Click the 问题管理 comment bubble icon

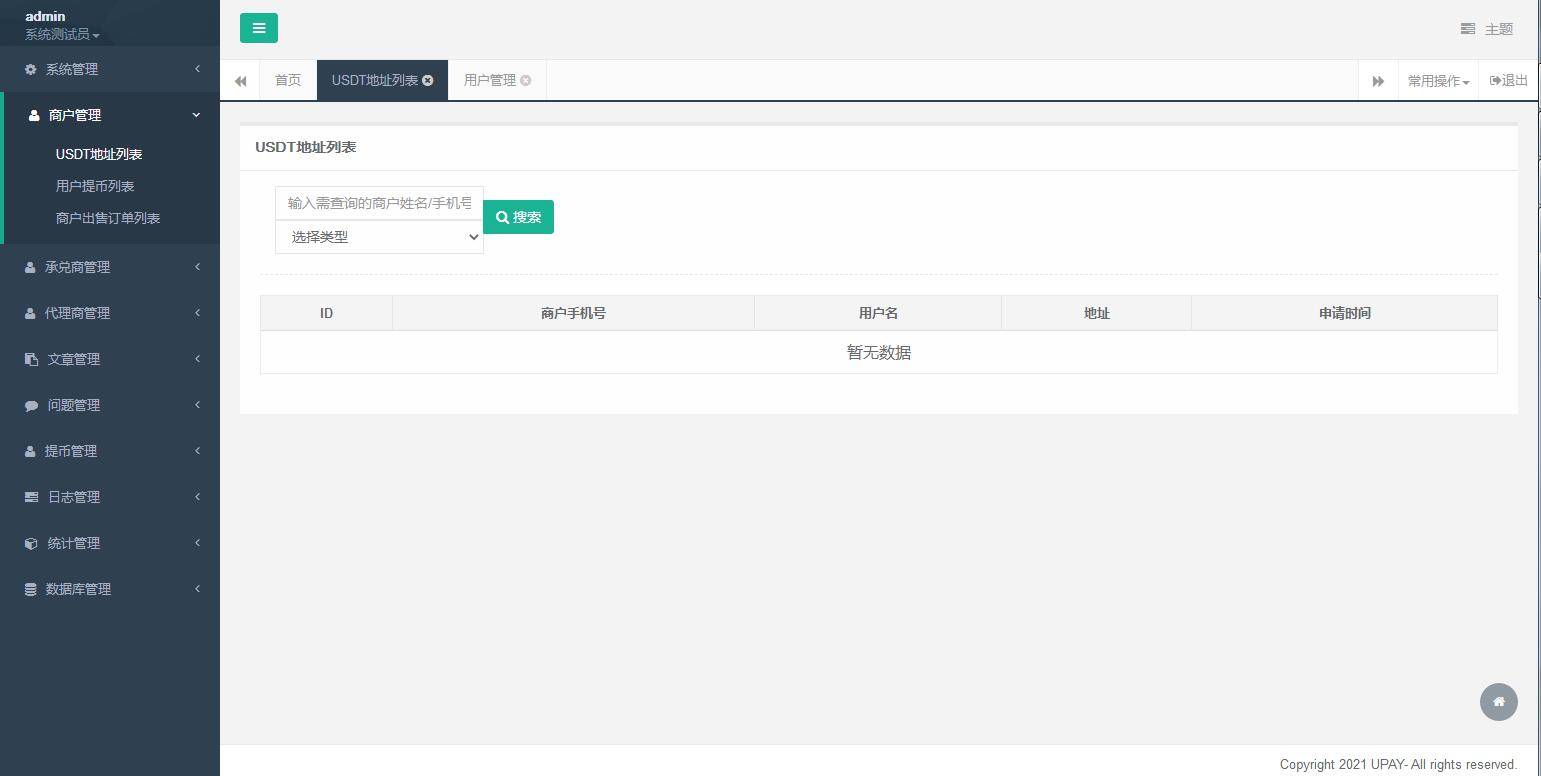click(x=29, y=405)
